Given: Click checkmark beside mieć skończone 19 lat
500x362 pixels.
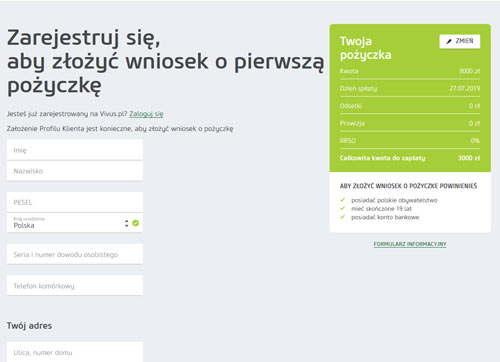Looking at the screenshot, I should (x=342, y=208).
